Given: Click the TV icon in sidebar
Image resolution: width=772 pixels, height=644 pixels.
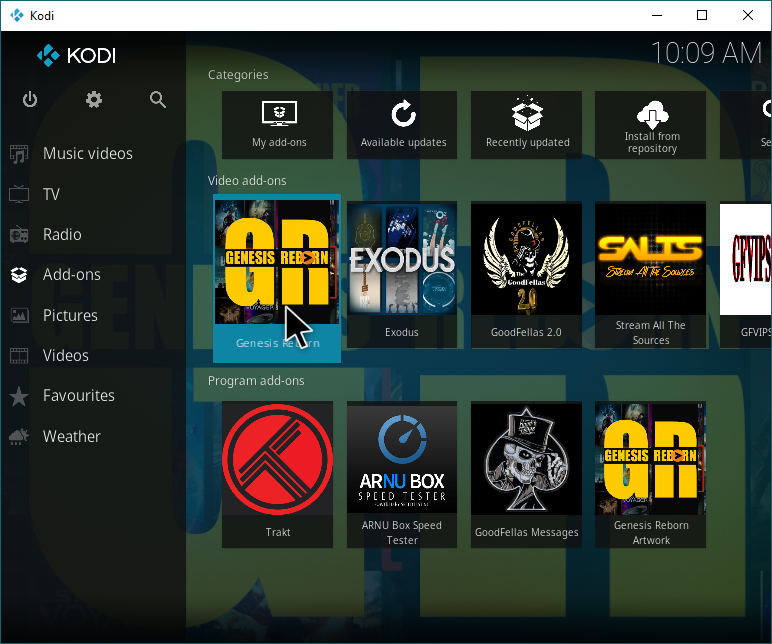Looking at the screenshot, I should 19,194.
